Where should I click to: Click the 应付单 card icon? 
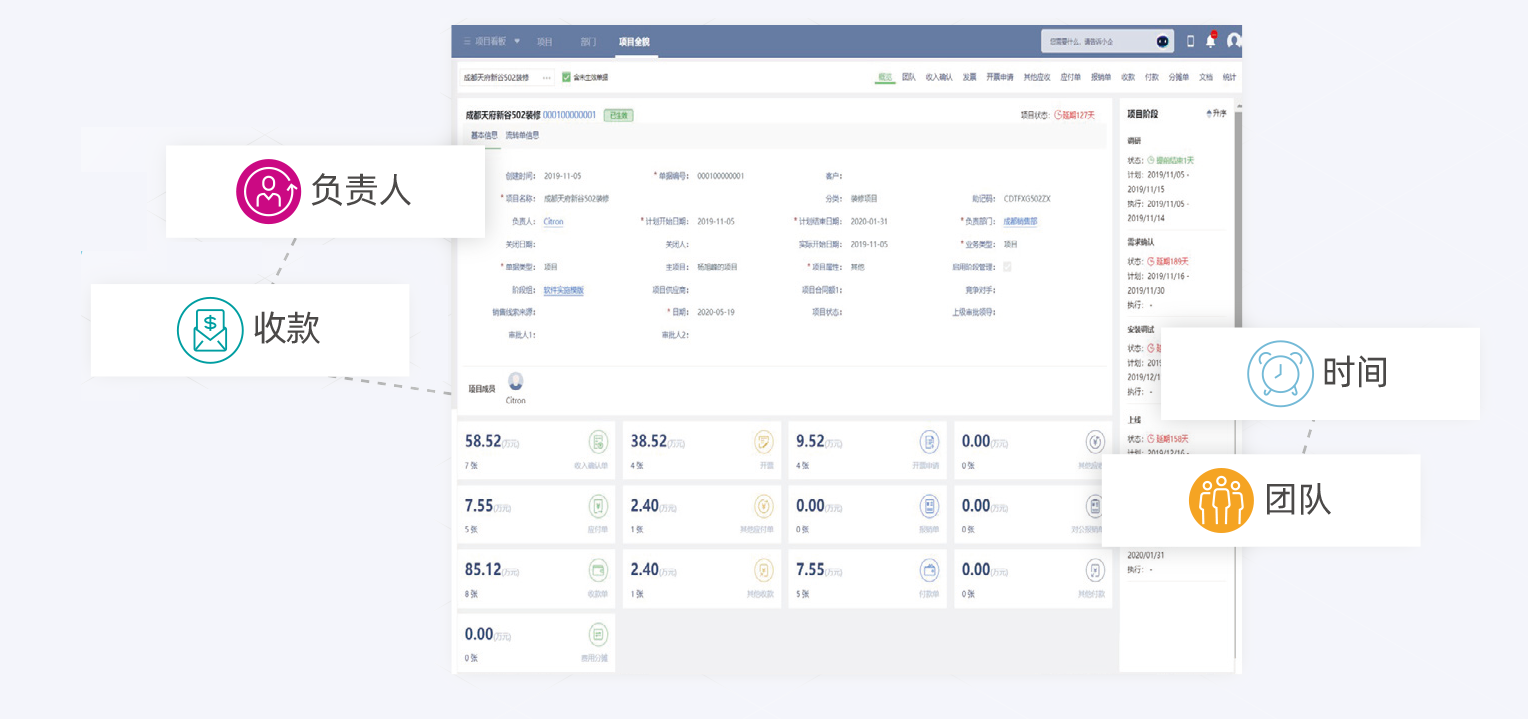click(598, 506)
